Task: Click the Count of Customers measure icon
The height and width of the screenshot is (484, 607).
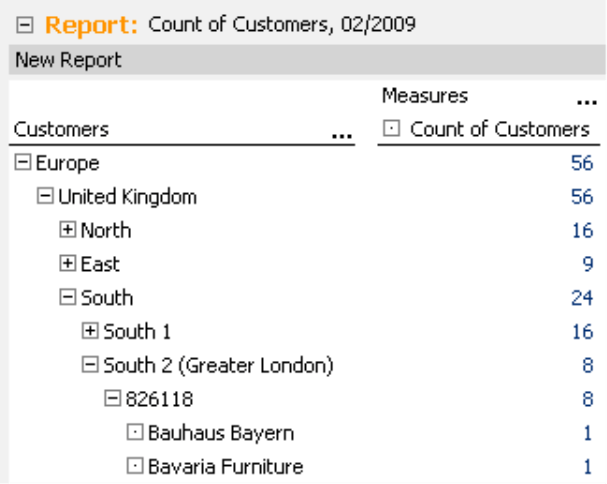Action: pyautogui.click(x=391, y=128)
